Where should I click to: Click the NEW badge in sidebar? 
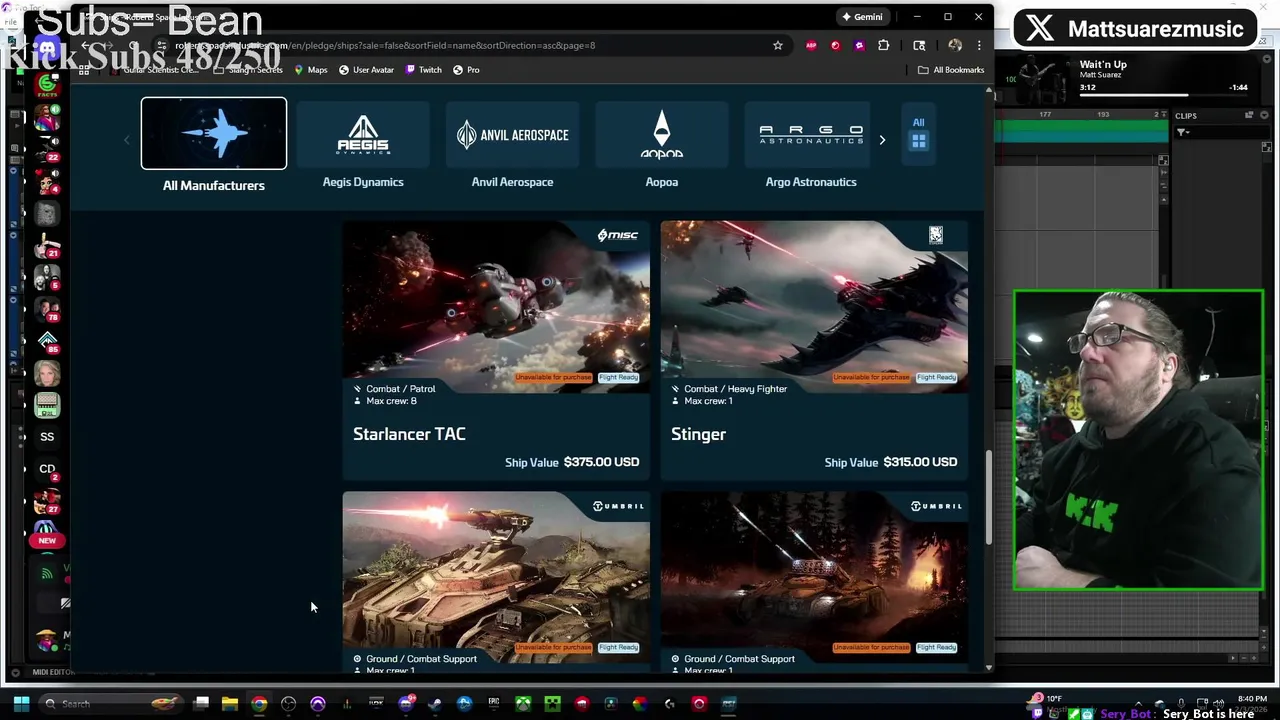coord(47,541)
